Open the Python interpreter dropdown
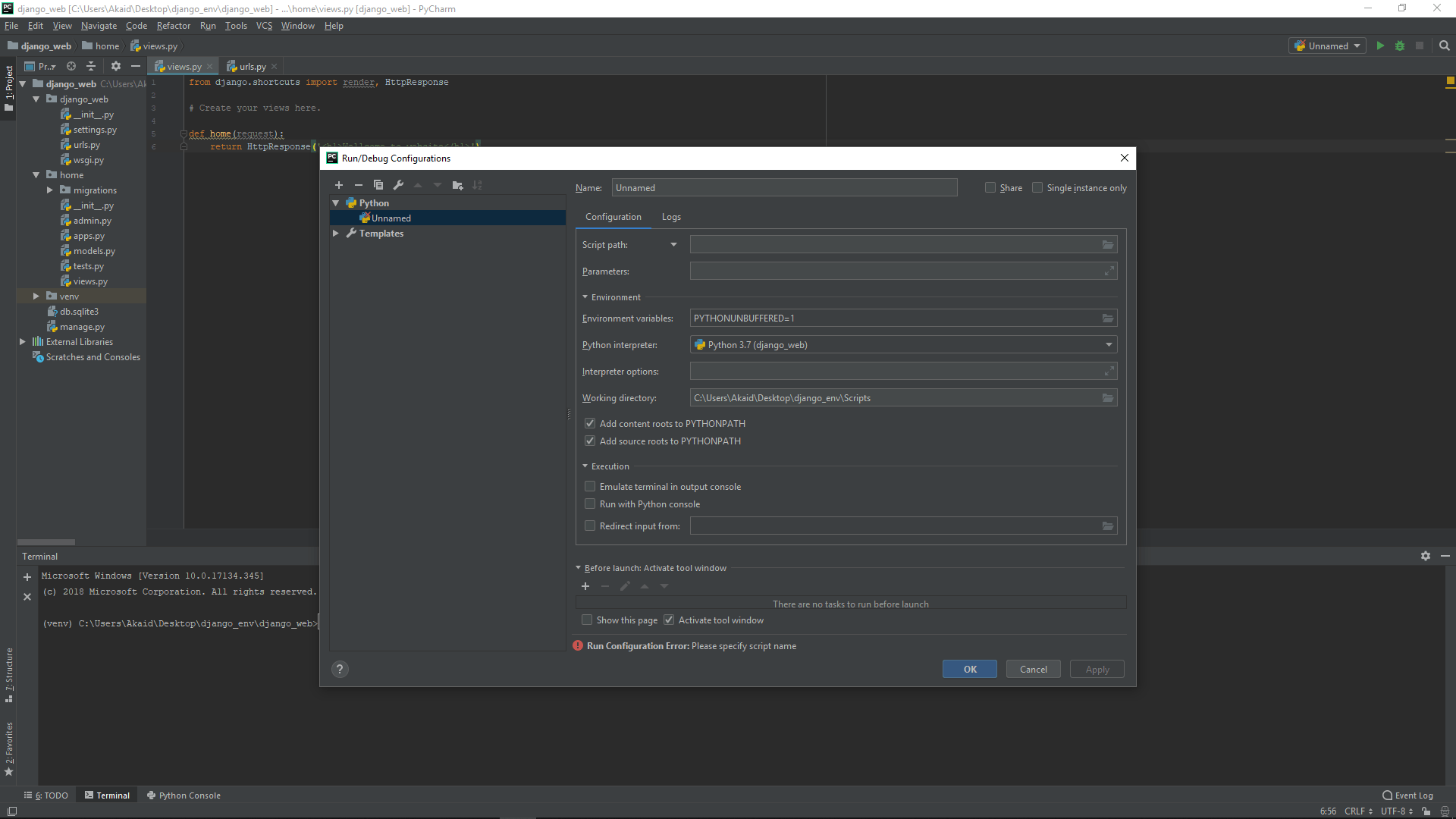Screen dimensions: 1456x819 tap(1109, 345)
